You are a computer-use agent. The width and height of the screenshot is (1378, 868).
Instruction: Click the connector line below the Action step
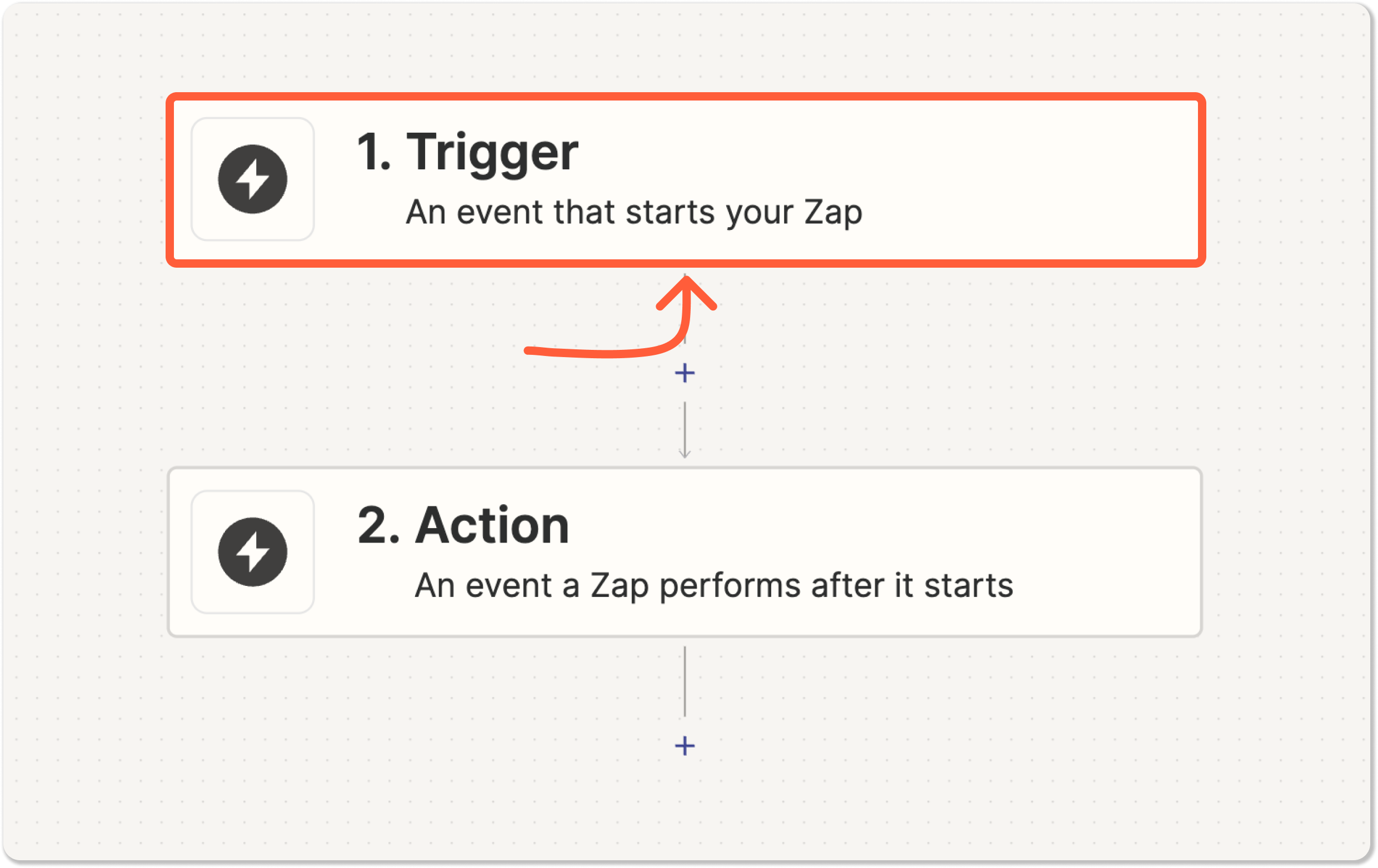point(685,681)
